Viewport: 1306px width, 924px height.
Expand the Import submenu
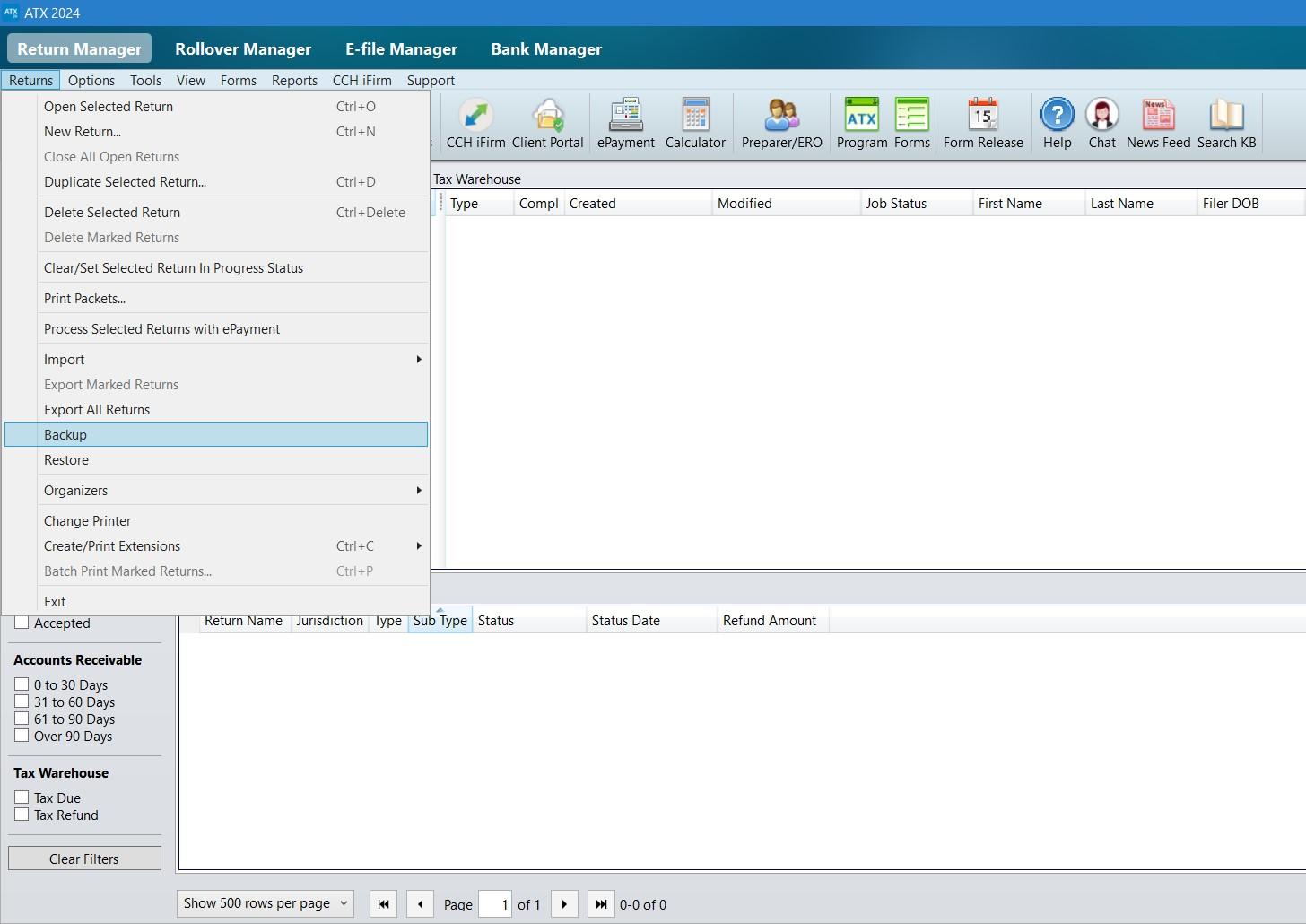coord(216,359)
